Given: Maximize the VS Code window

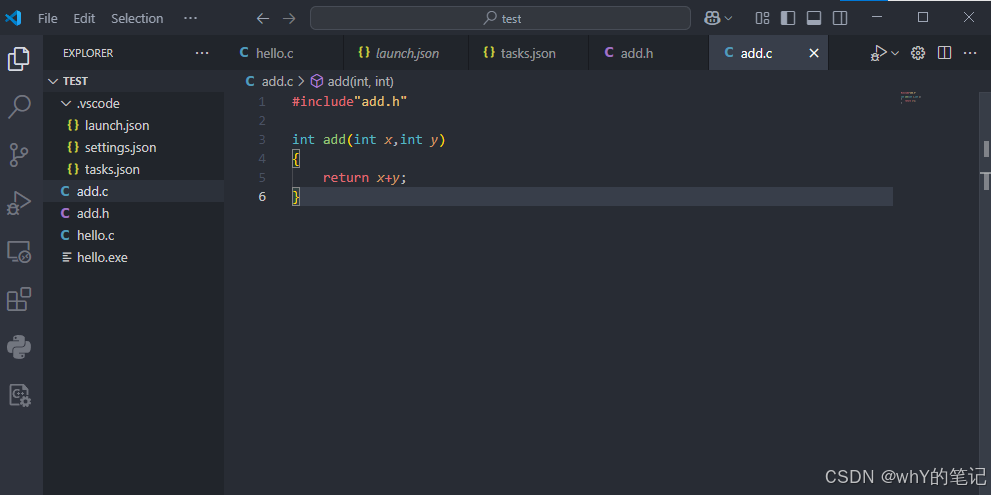Looking at the screenshot, I should point(923,17).
